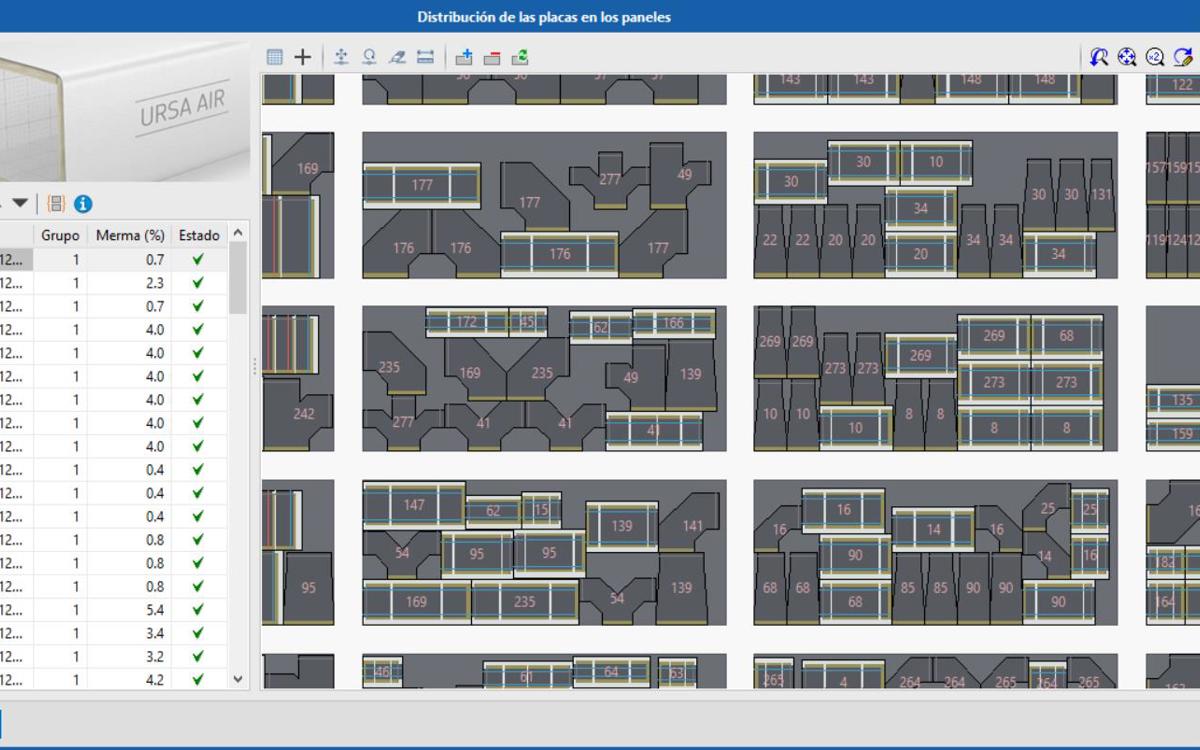Click the x2 zoom magnifier icon
This screenshot has height=750, width=1200.
pyautogui.click(x=1155, y=57)
